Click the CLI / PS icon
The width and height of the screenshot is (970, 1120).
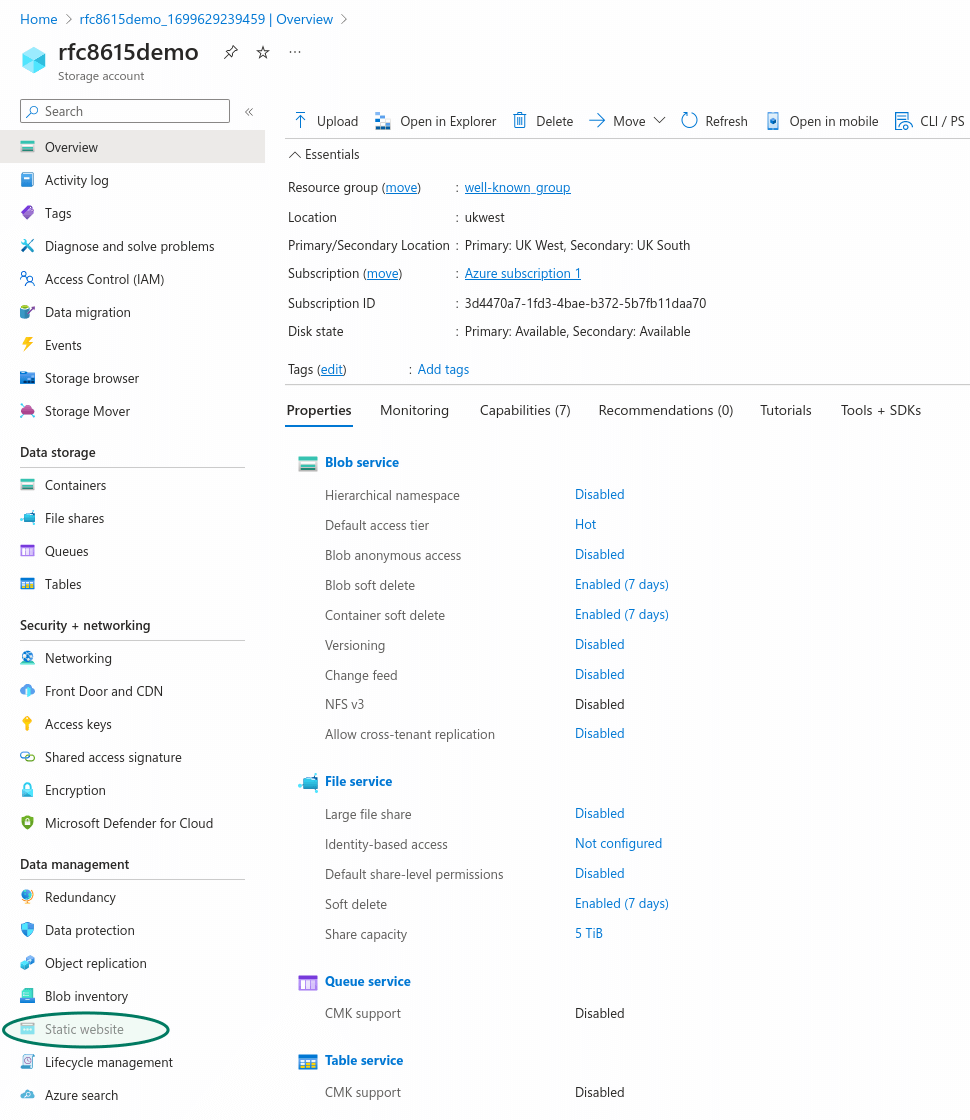[904, 121]
